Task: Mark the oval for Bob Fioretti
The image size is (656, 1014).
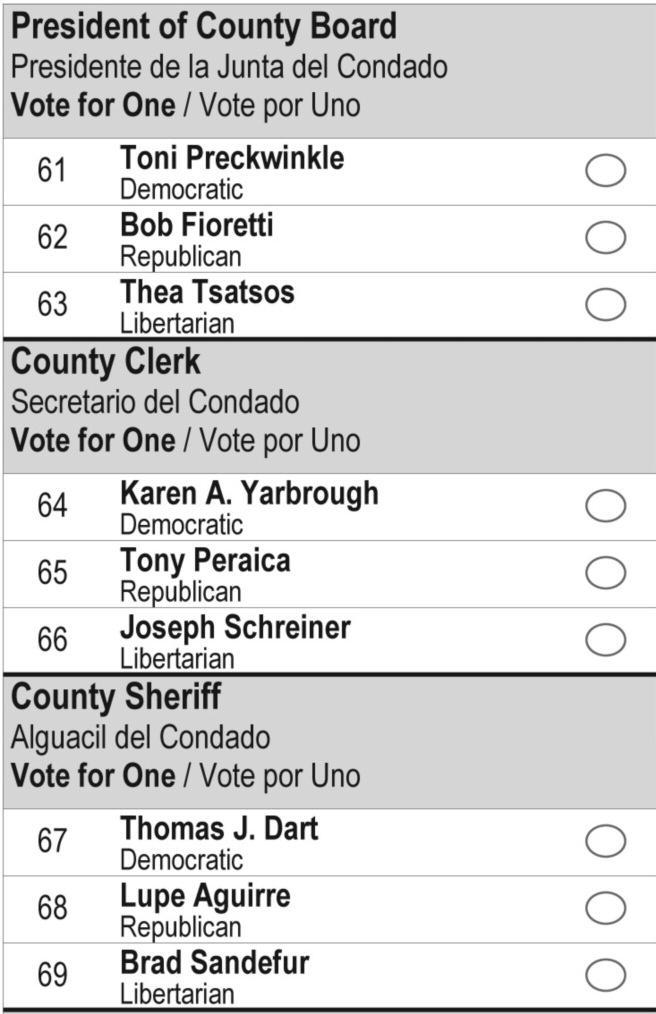Action: pyautogui.click(x=605, y=238)
